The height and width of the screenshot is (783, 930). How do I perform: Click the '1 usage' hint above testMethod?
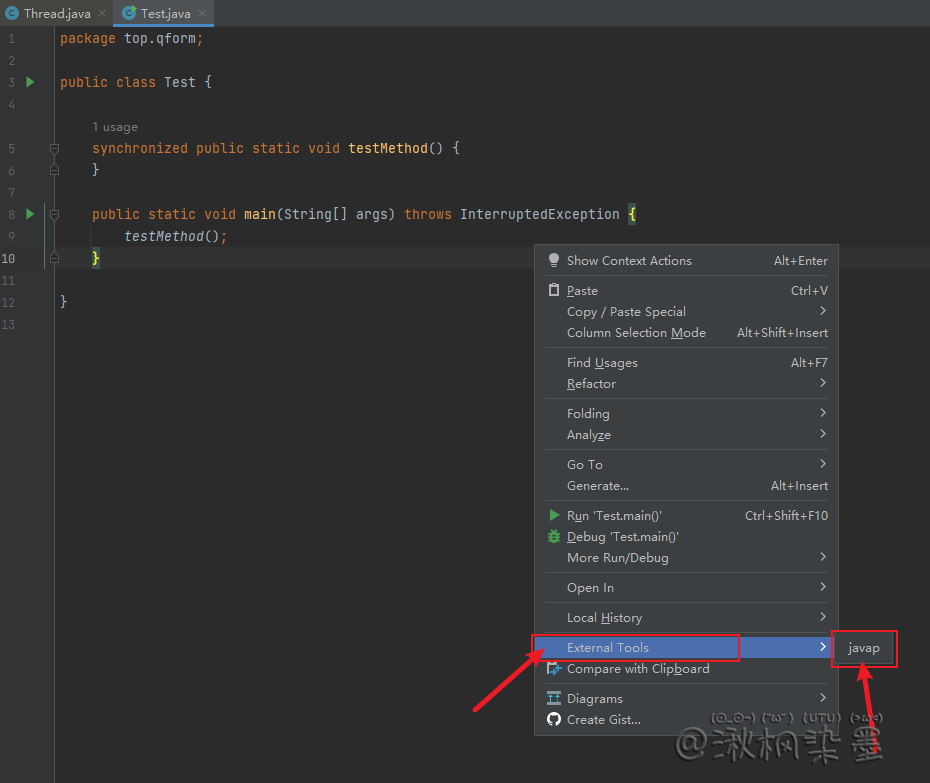[115, 127]
